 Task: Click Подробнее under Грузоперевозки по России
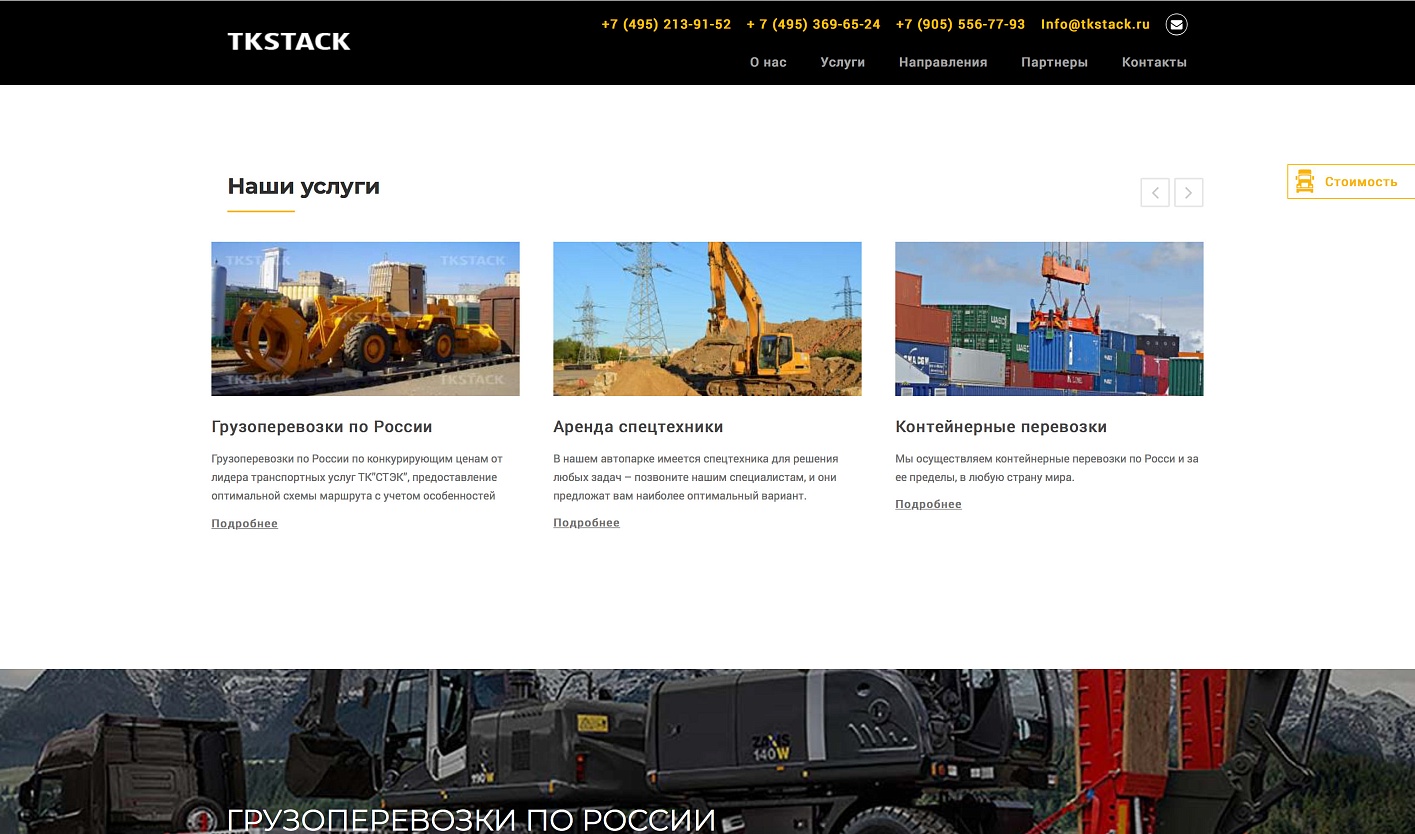pyautogui.click(x=244, y=523)
